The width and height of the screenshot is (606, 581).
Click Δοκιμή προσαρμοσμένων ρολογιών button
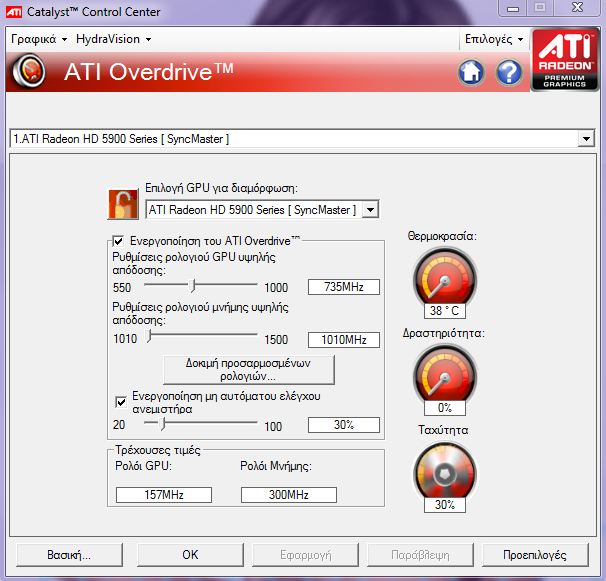249,370
